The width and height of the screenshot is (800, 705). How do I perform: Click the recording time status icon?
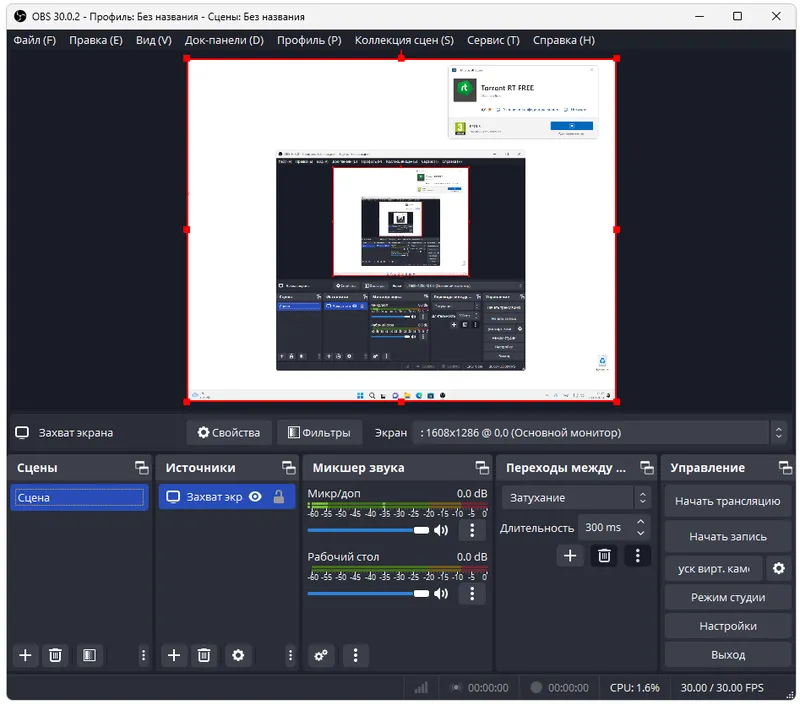[536, 688]
